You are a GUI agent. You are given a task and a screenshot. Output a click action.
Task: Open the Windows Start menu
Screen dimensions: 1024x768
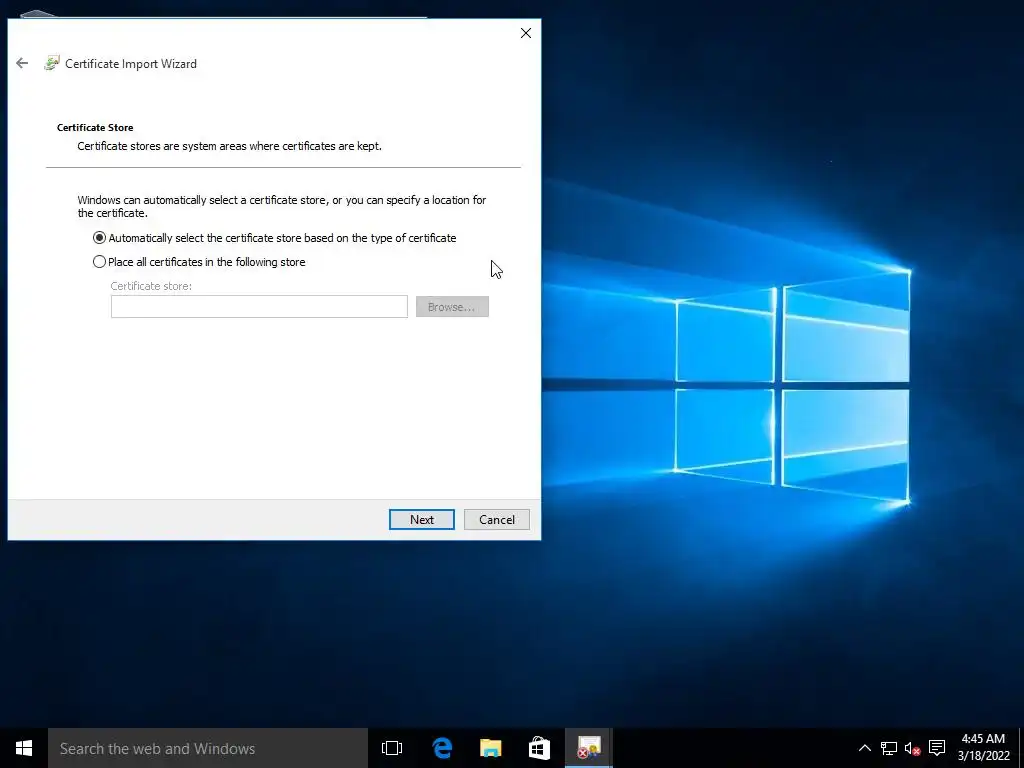[x=24, y=748]
